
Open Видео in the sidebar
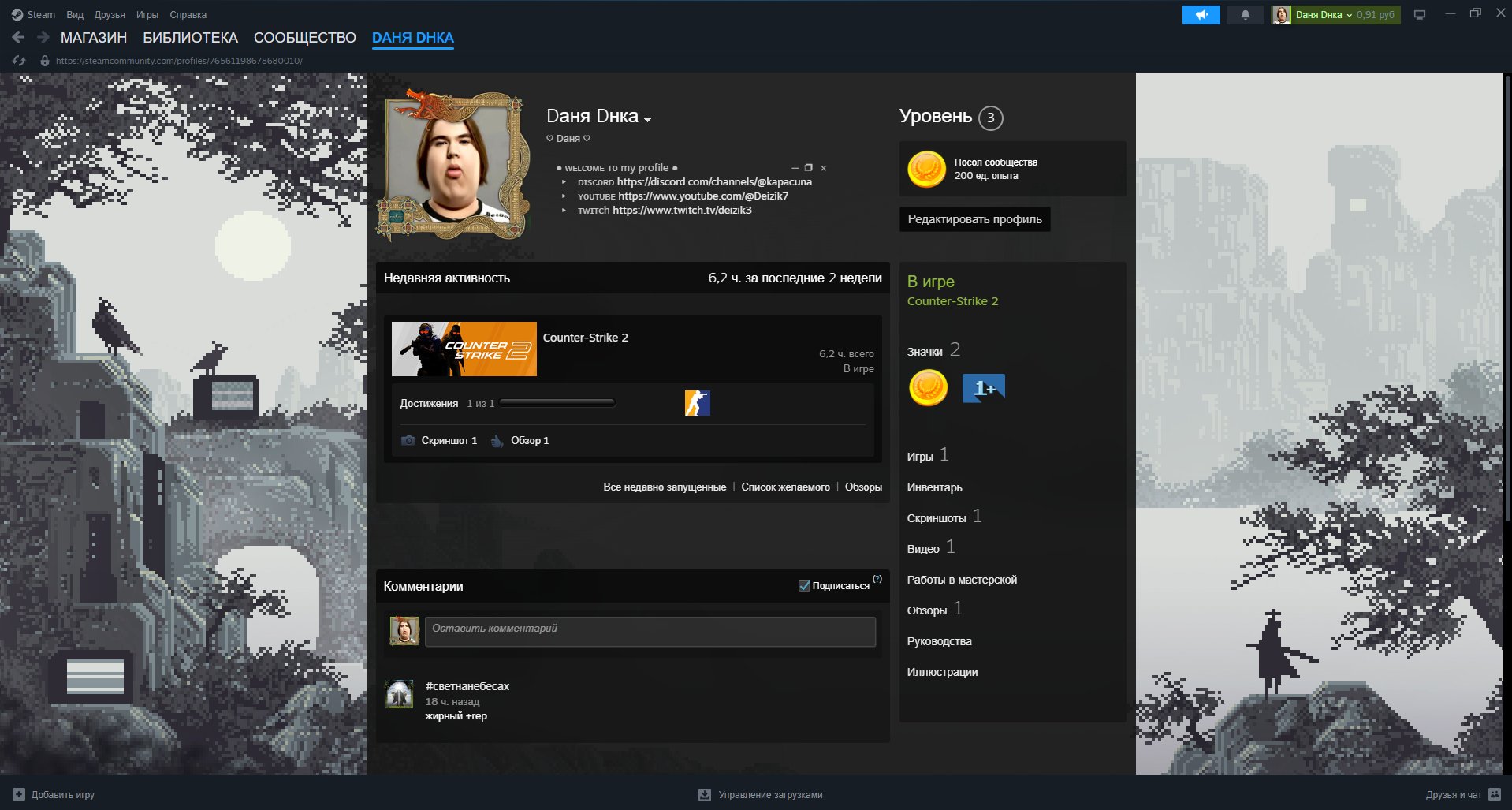coord(923,549)
